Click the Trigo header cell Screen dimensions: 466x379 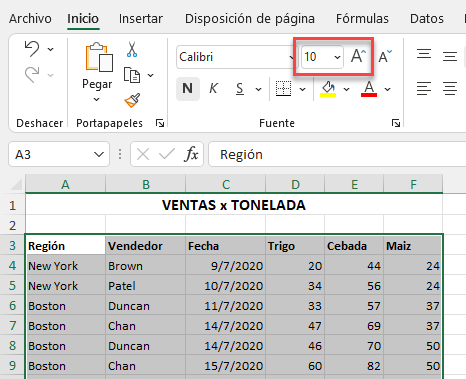tap(295, 246)
